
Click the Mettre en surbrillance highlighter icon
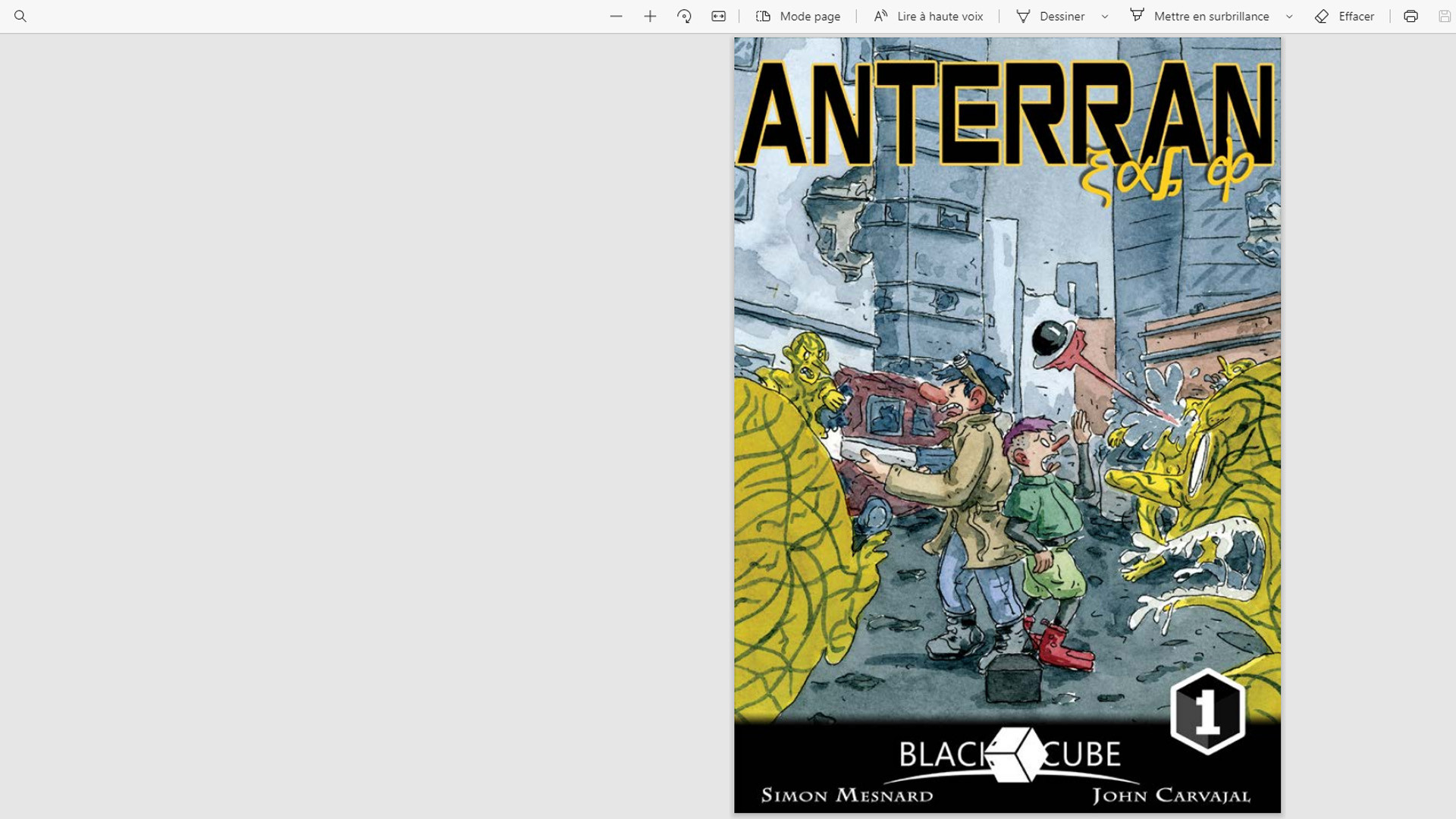click(x=1137, y=16)
